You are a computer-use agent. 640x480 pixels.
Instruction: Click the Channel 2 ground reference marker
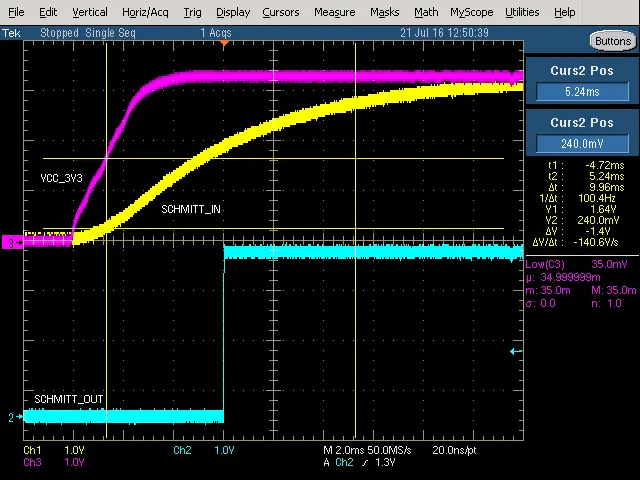(x=12, y=417)
